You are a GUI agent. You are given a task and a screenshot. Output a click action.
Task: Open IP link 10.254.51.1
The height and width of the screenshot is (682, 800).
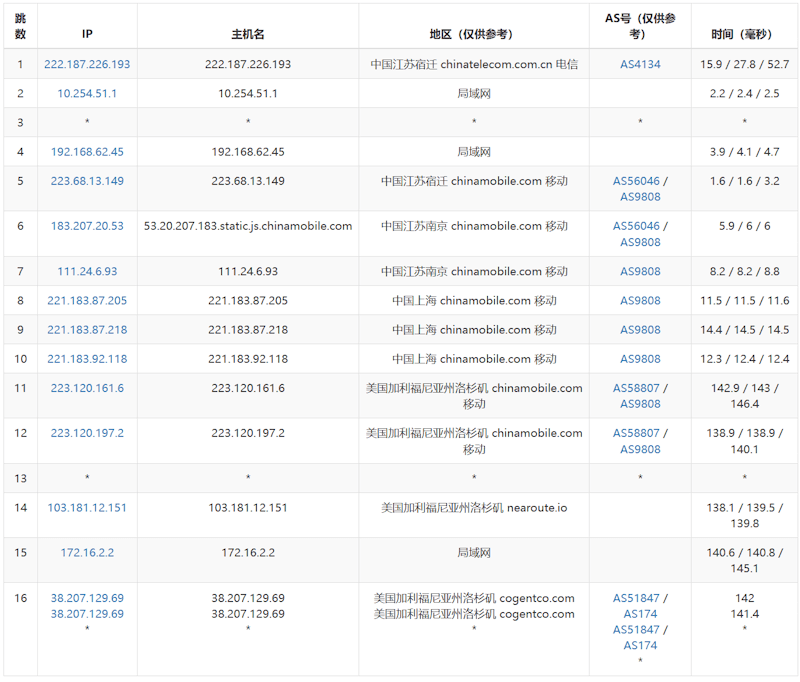click(87, 93)
